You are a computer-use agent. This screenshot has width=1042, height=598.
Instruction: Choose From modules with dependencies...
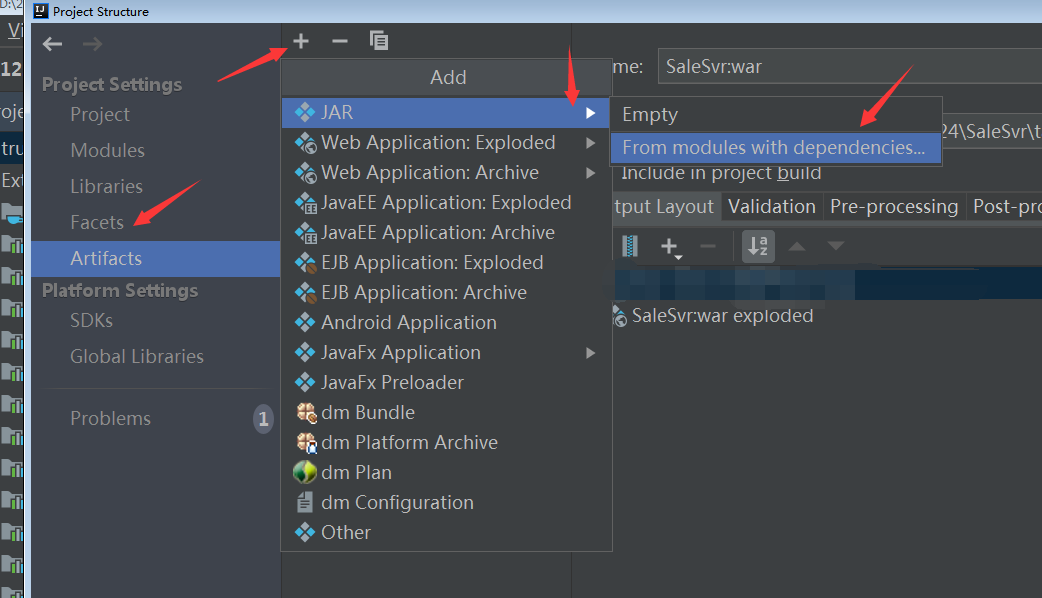click(x=776, y=148)
